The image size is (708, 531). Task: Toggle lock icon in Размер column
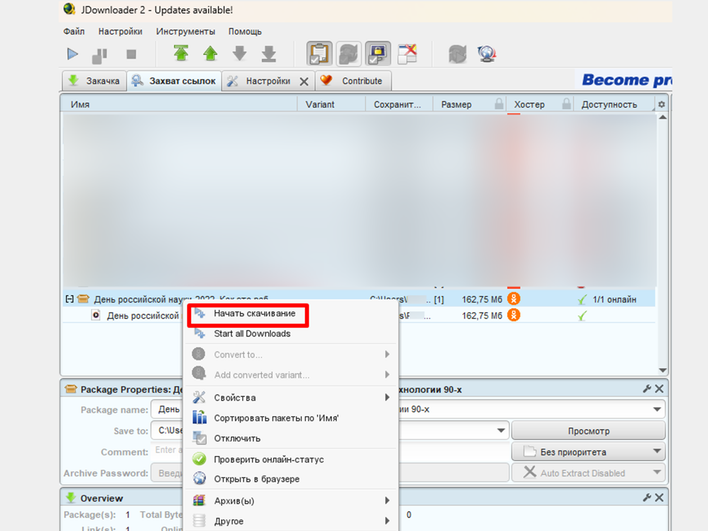pos(499,104)
